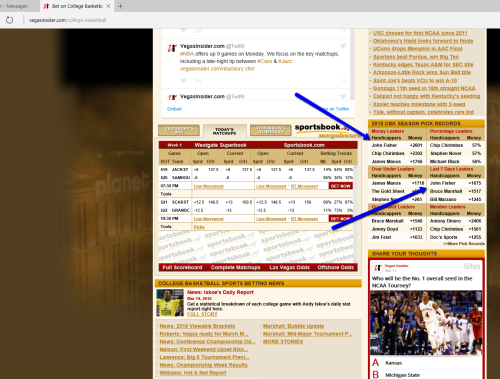The width and height of the screenshot is (500, 379).
Task: Click BET NOW for JACKST game
Action: 340,186
